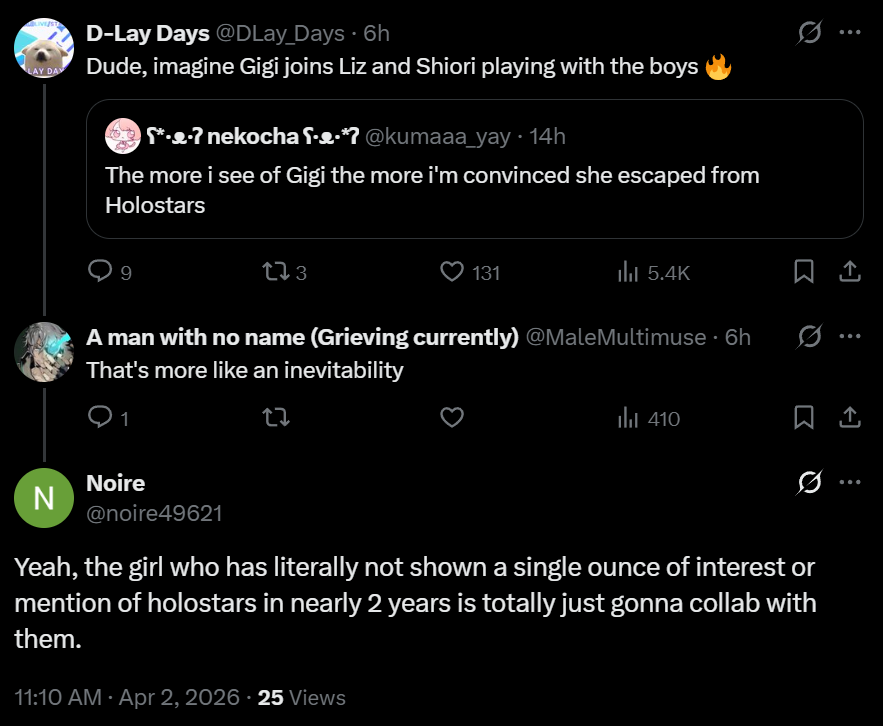Share D-Lay Days' tweet
883x726 pixels.
tap(849, 271)
